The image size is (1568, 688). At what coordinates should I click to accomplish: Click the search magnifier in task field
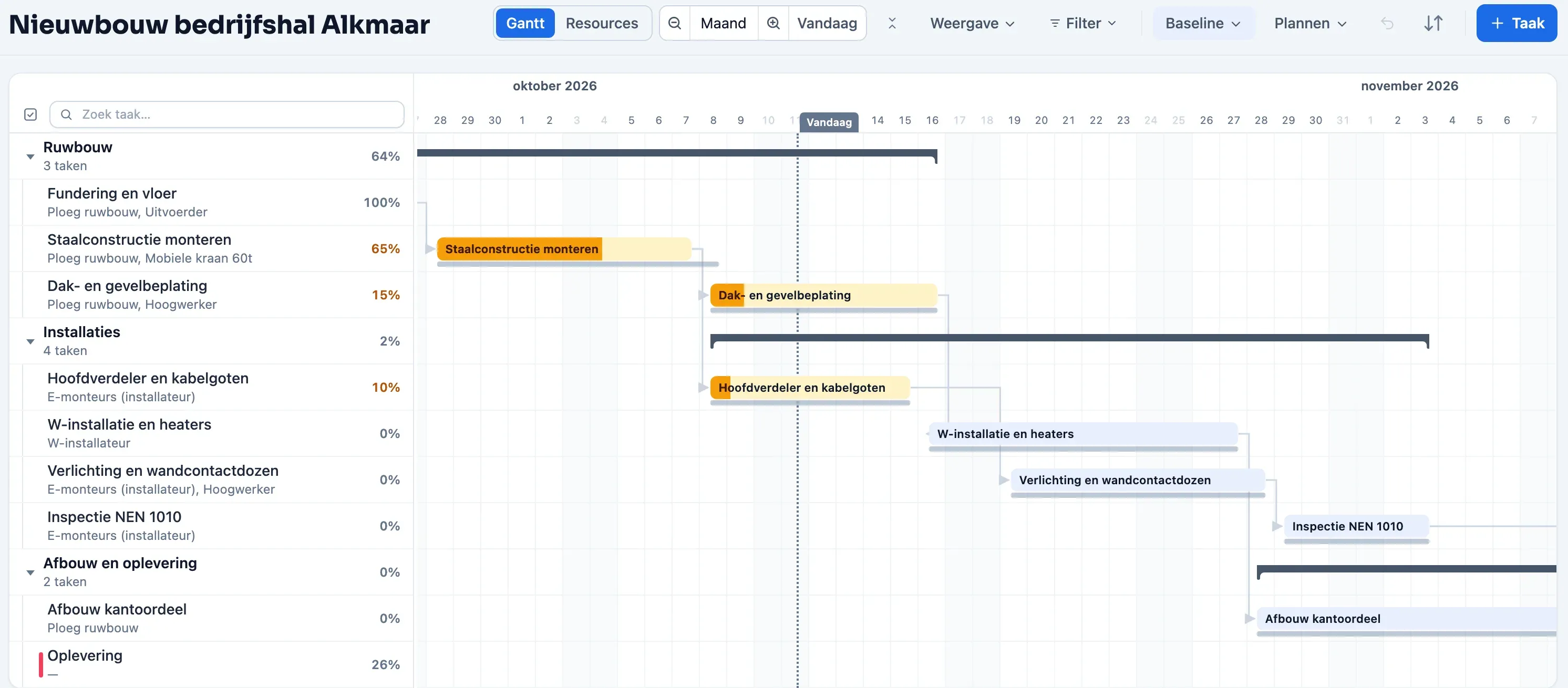tap(66, 114)
